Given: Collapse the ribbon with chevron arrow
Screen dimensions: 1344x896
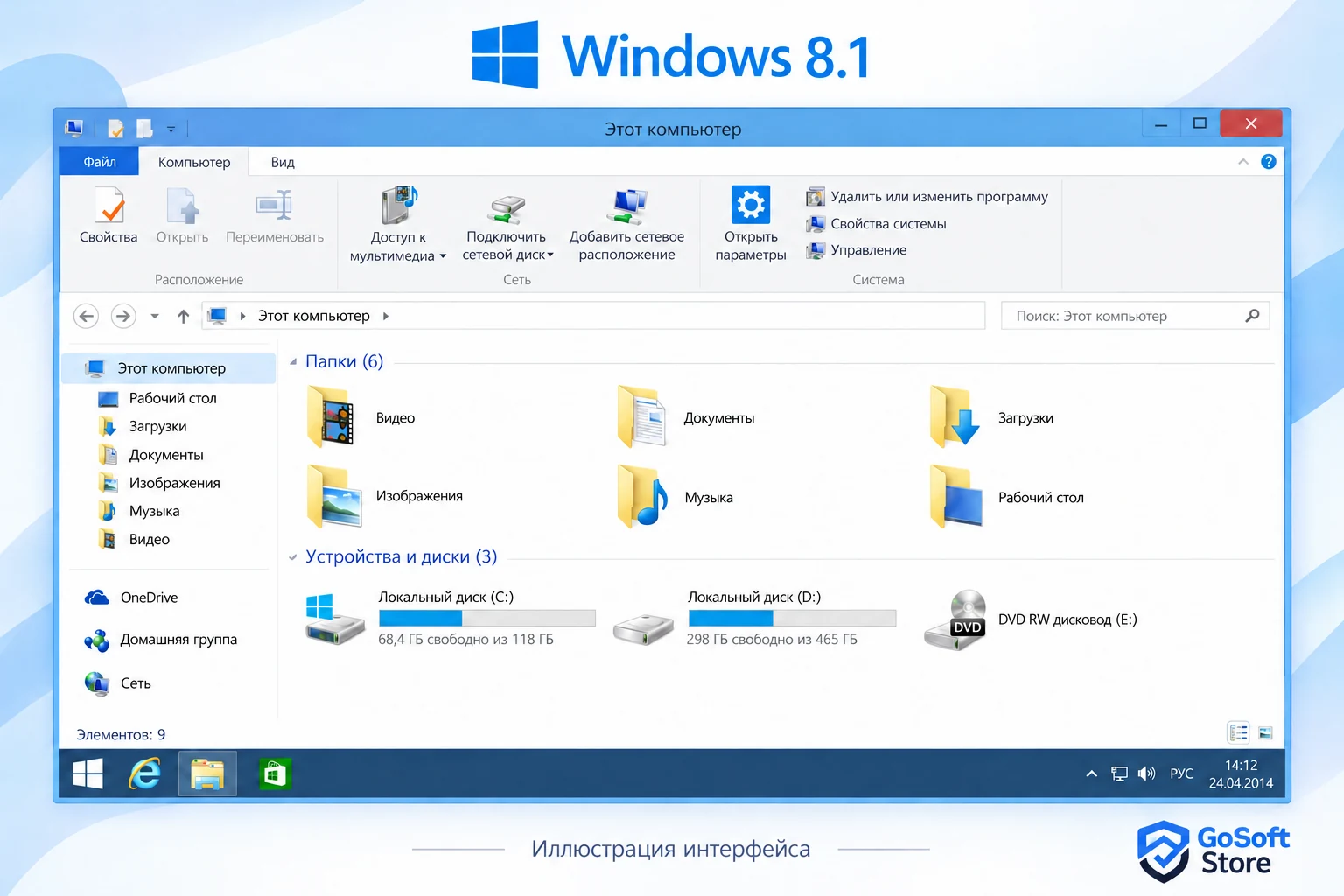Looking at the screenshot, I should pos(1243,162).
